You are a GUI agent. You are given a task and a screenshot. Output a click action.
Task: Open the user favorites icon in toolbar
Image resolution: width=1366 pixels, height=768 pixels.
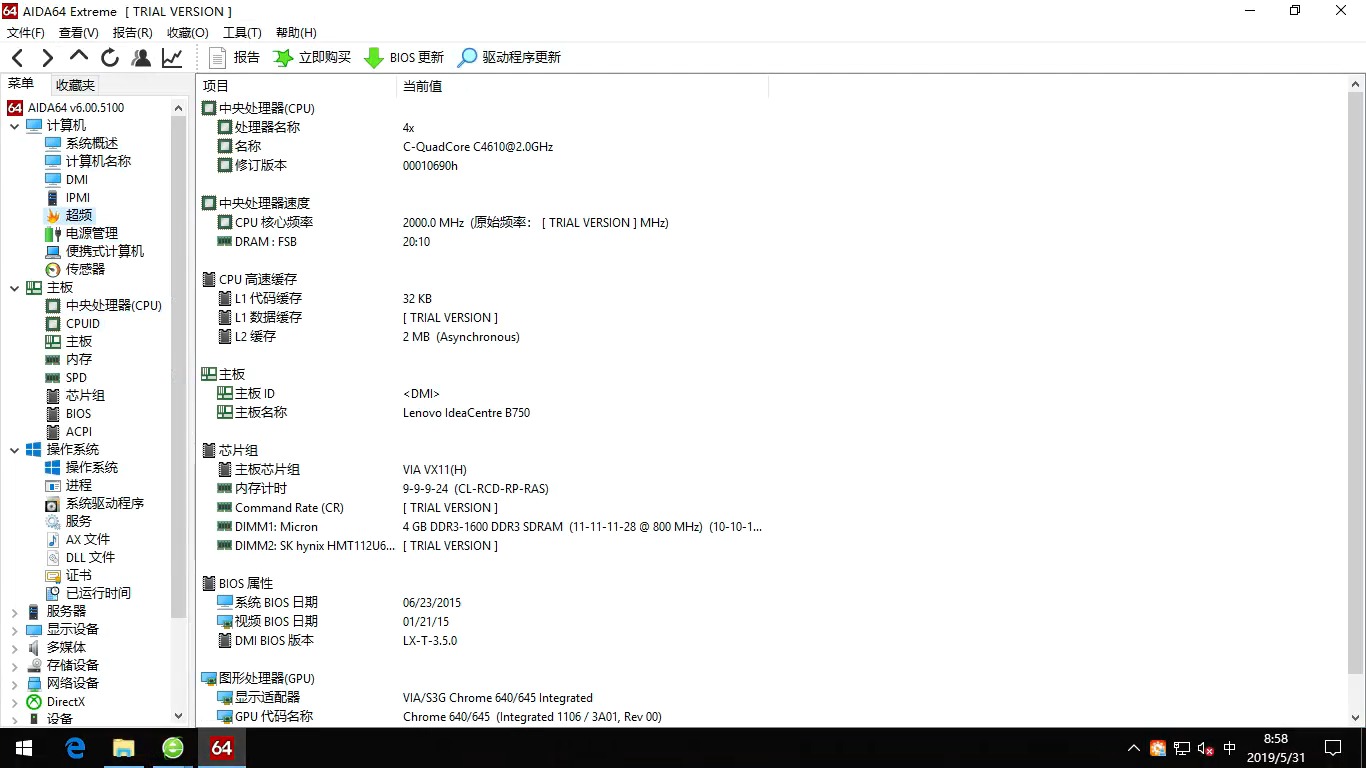[141, 58]
